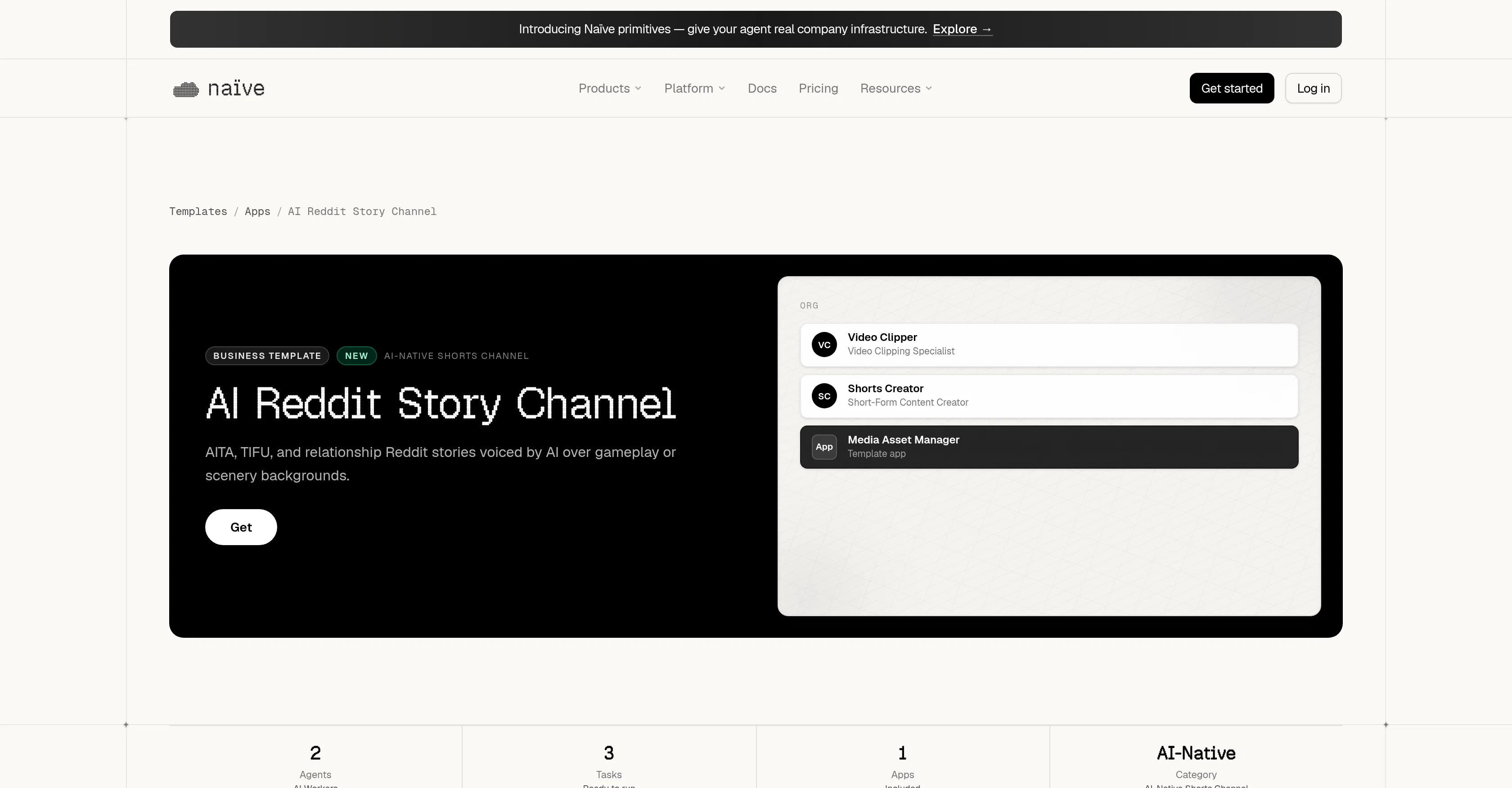Viewport: 1512px width, 788px height.
Task: Click the naïve cloud logo icon
Action: pos(186,89)
